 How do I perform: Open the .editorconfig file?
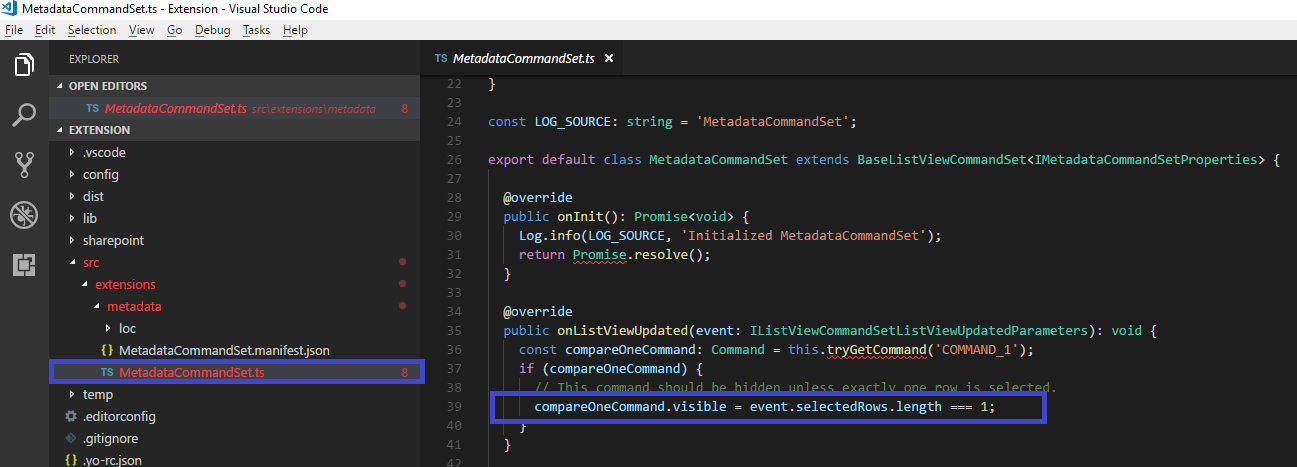(x=119, y=417)
